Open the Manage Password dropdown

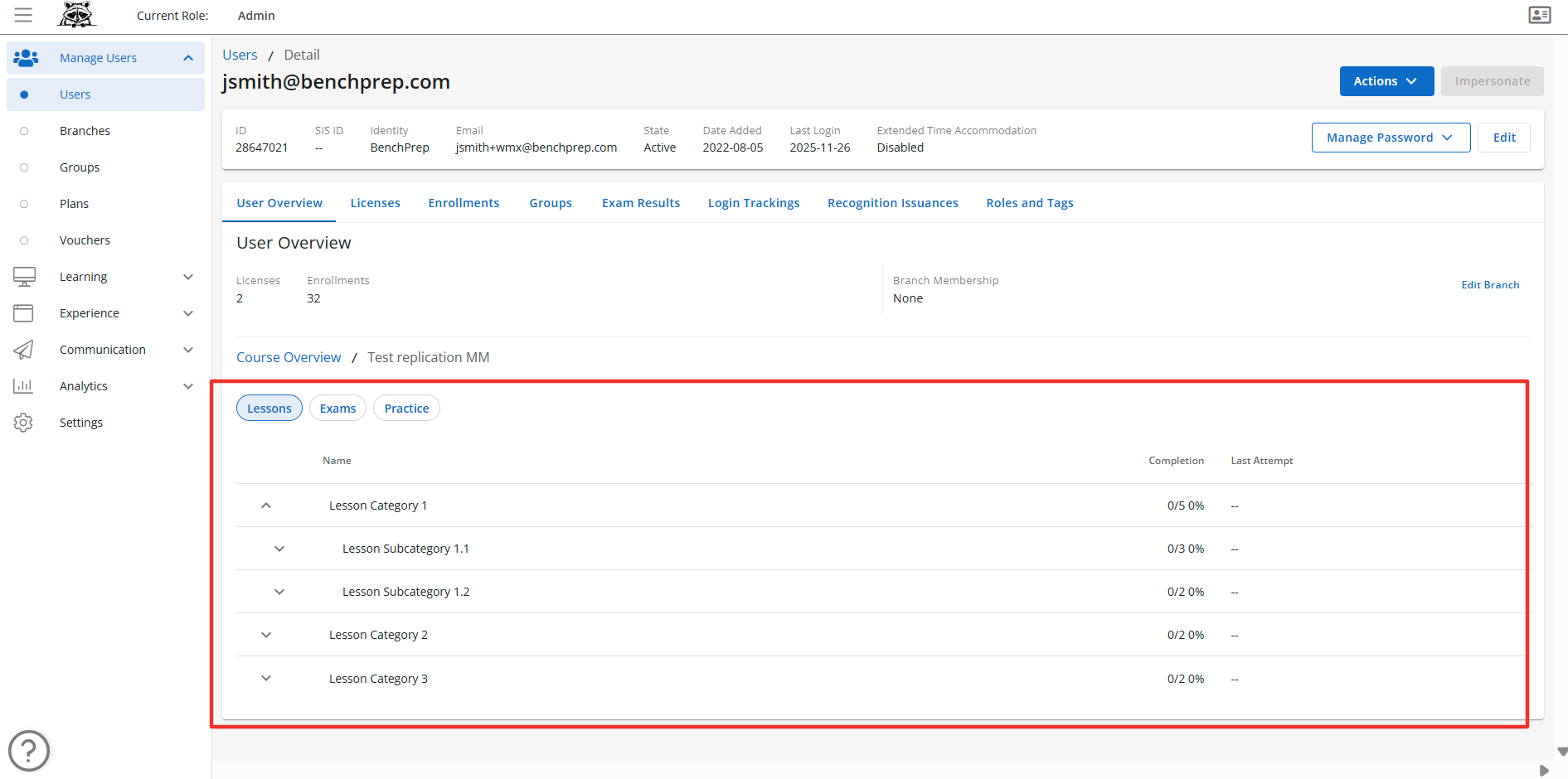click(1391, 138)
